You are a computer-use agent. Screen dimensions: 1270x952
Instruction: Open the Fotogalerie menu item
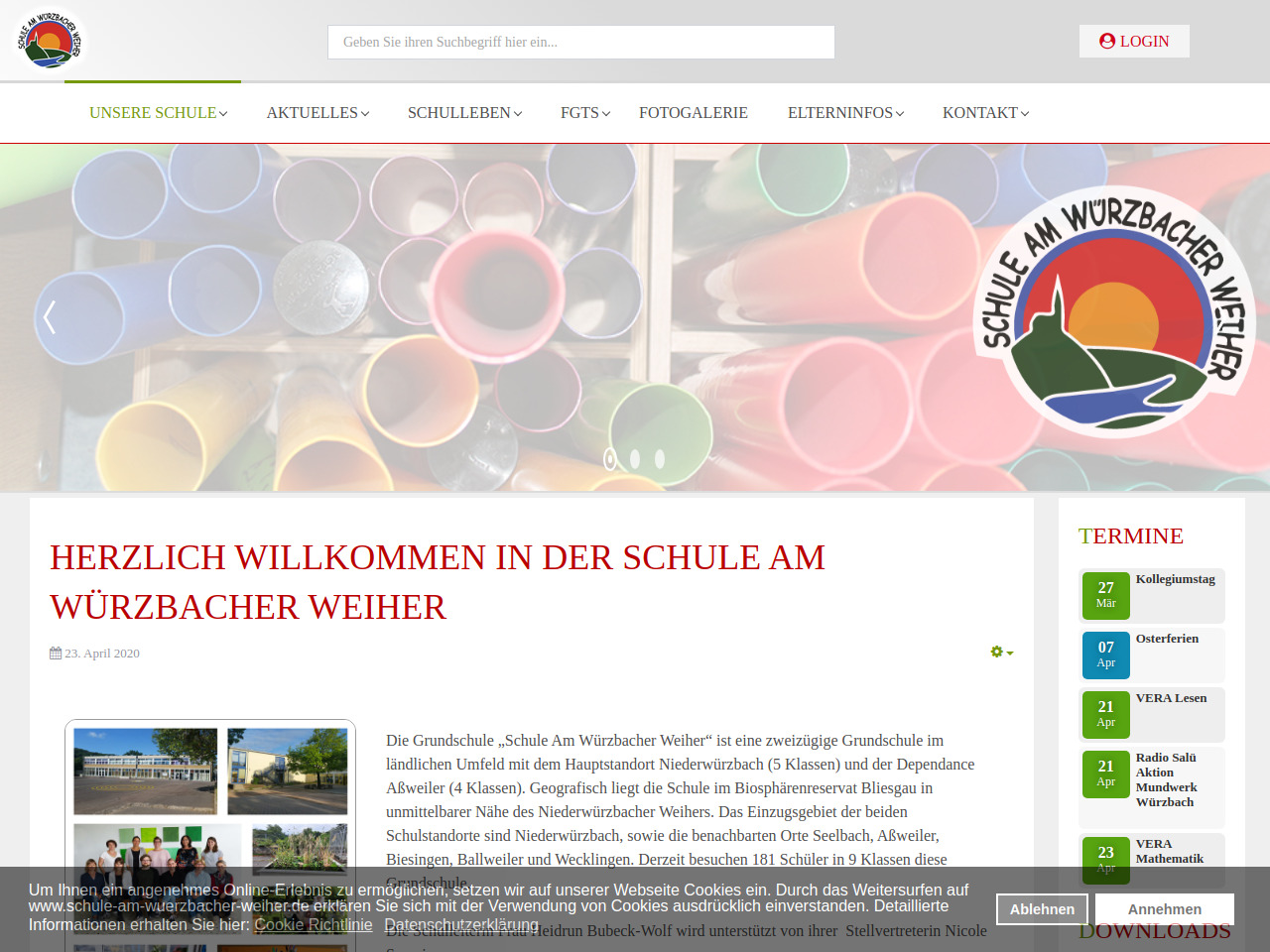click(x=694, y=113)
